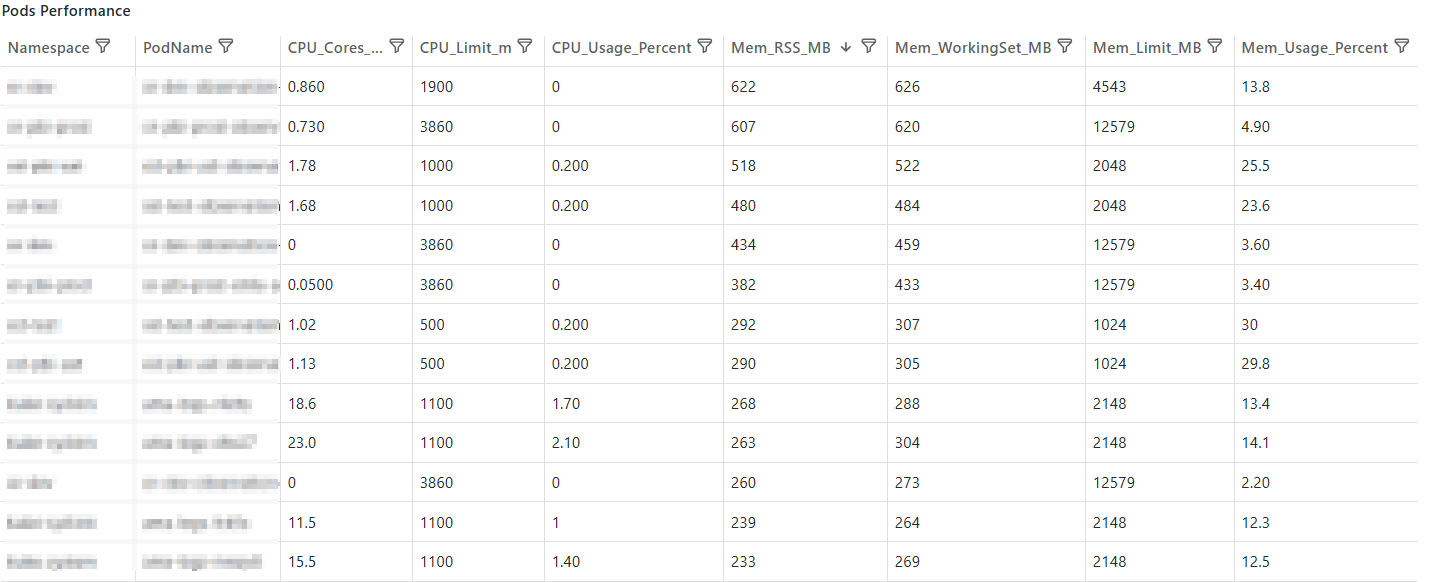1430x582 pixels.
Task: Click the Mem_RSS_MB filter funnel icon
Action: (868, 47)
